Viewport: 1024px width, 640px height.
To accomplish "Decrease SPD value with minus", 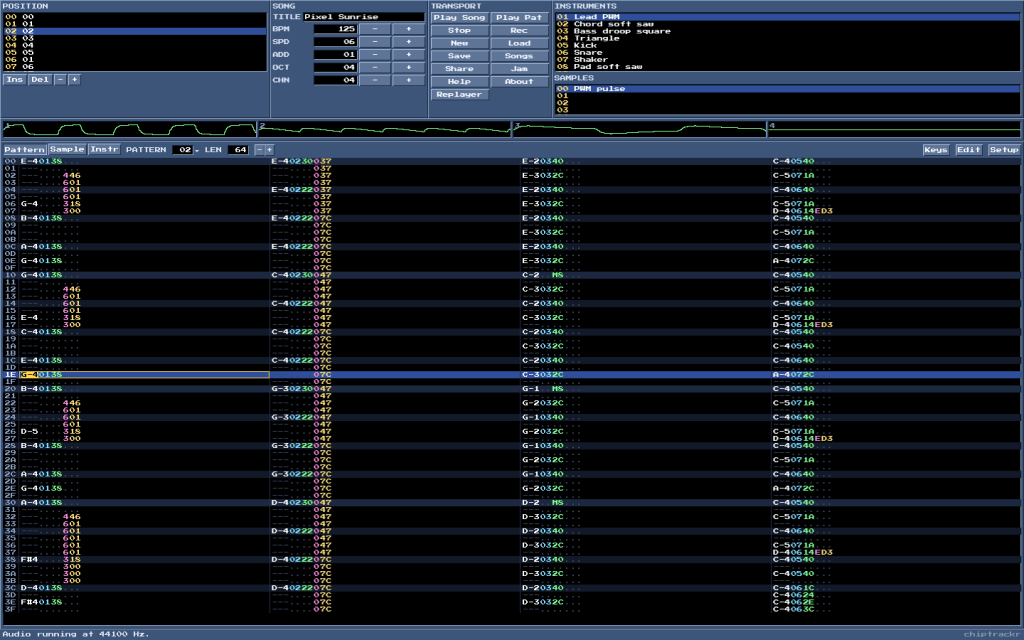I will (x=375, y=42).
